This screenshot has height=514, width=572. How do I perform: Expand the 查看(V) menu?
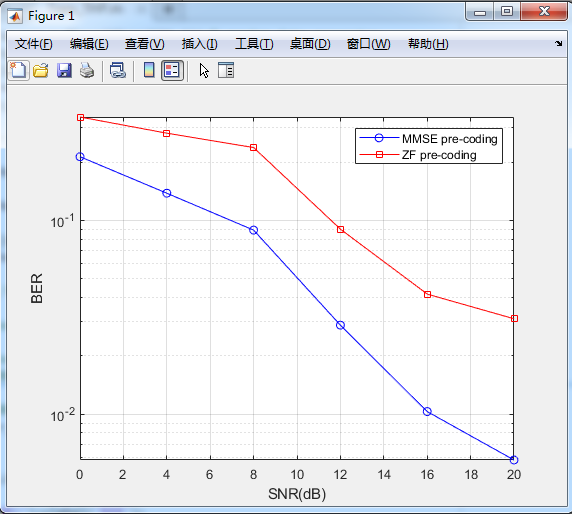click(144, 44)
